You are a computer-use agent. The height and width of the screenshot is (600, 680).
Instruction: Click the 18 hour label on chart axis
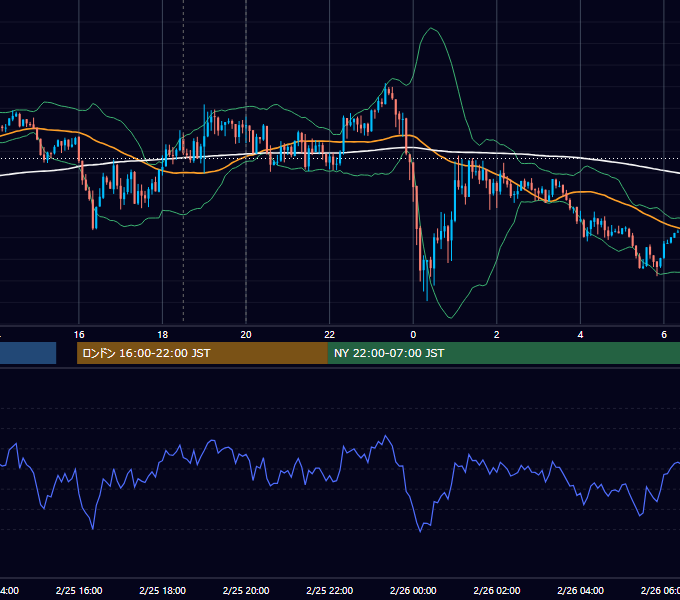[x=163, y=335]
